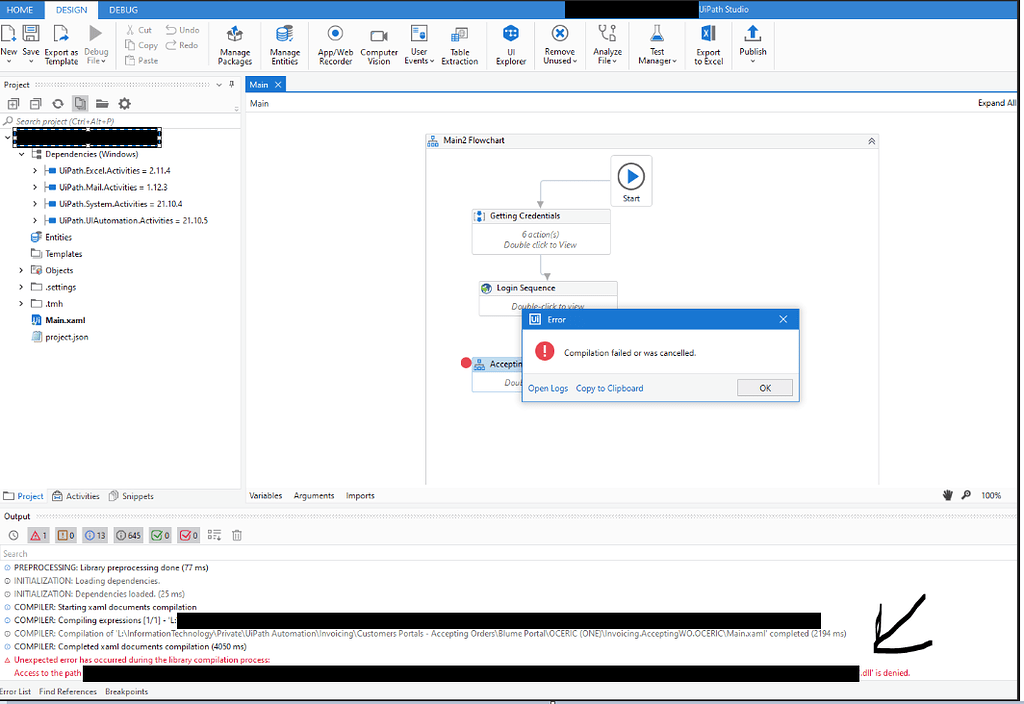1024x704 pixels.
Task: Click OK on the compilation error dialog
Action: coord(764,387)
